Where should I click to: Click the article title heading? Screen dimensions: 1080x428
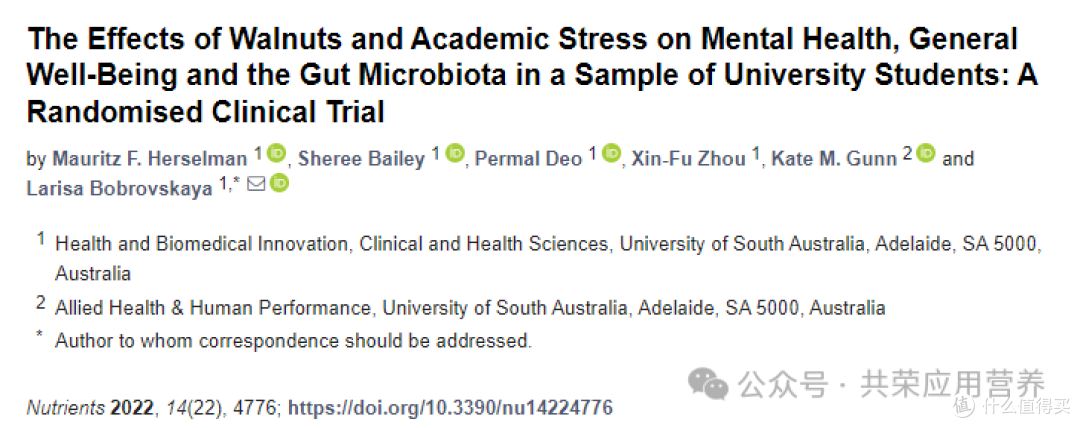click(x=532, y=74)
